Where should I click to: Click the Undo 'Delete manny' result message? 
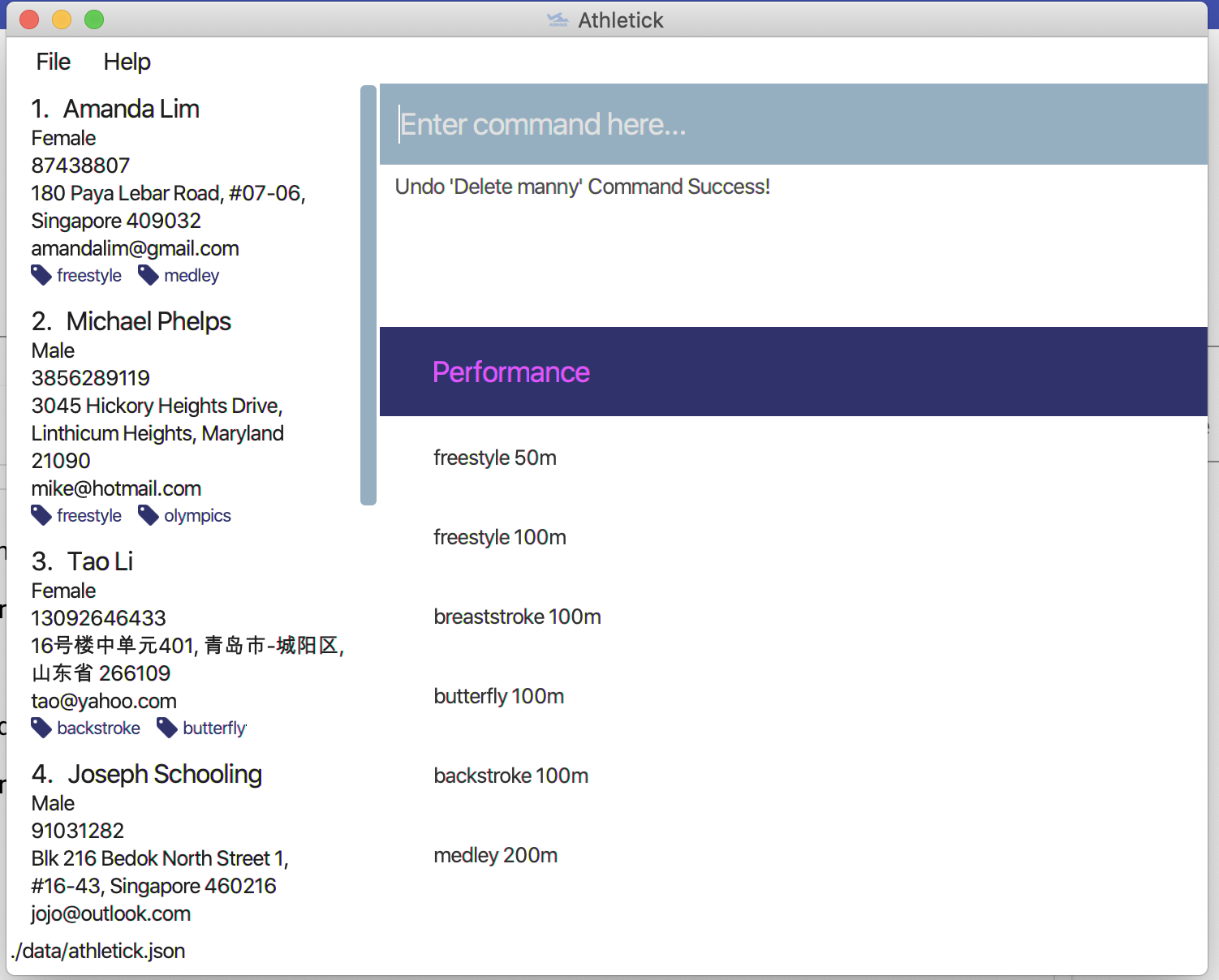583,187
